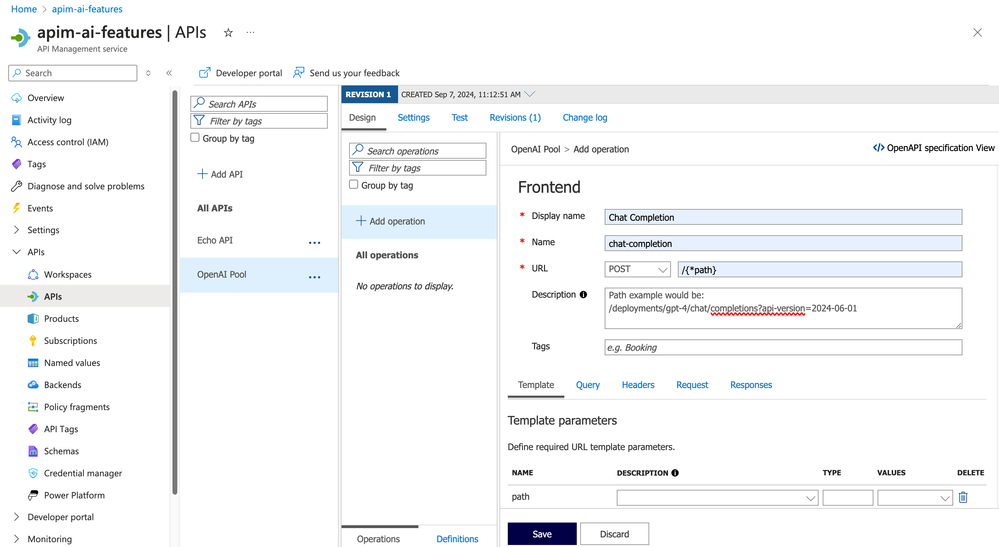Open the ellipsis menu for Echo API
This screenshot has height=547, width=999.
(314, 243)
